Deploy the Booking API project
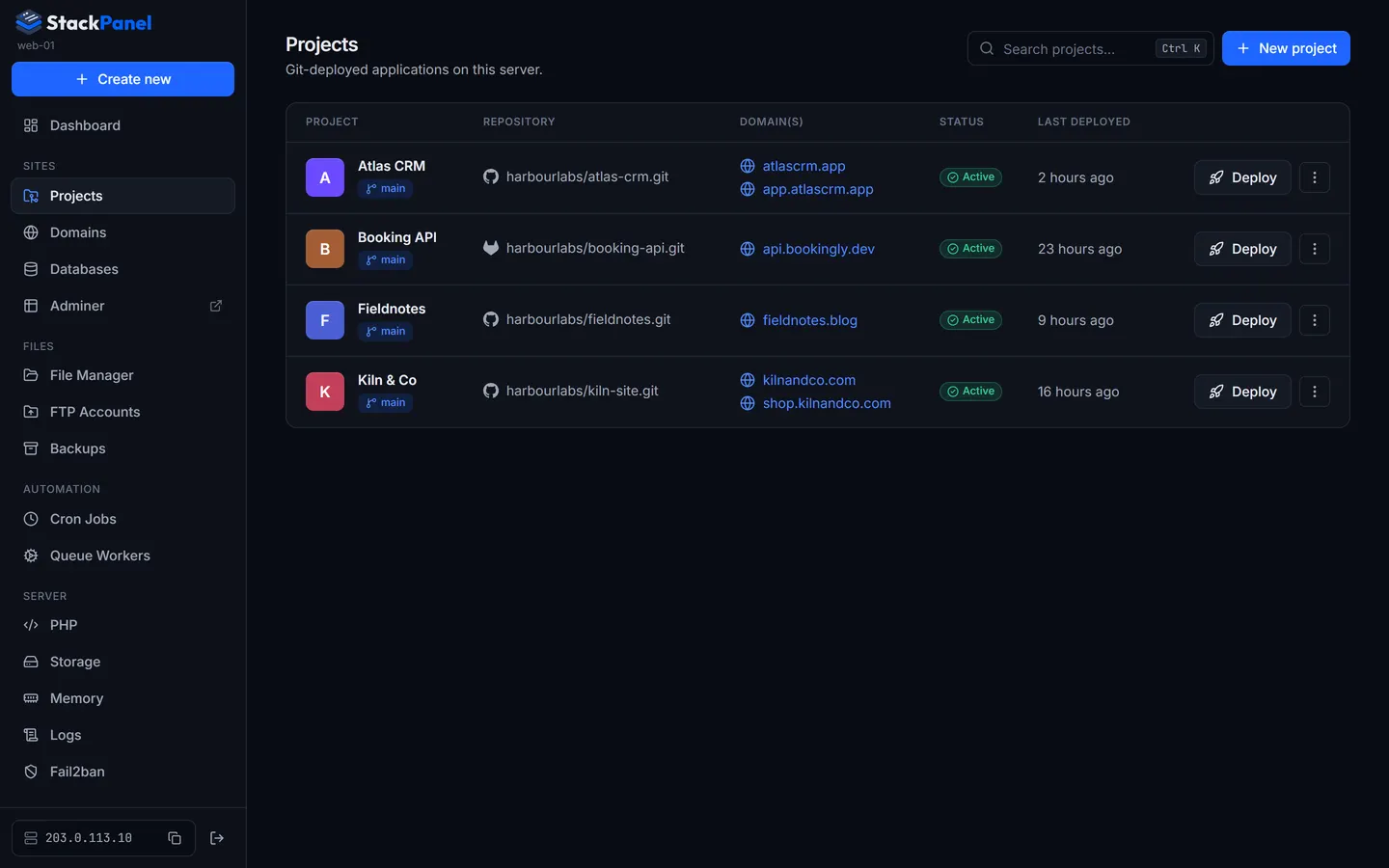 click(1242, 249)
